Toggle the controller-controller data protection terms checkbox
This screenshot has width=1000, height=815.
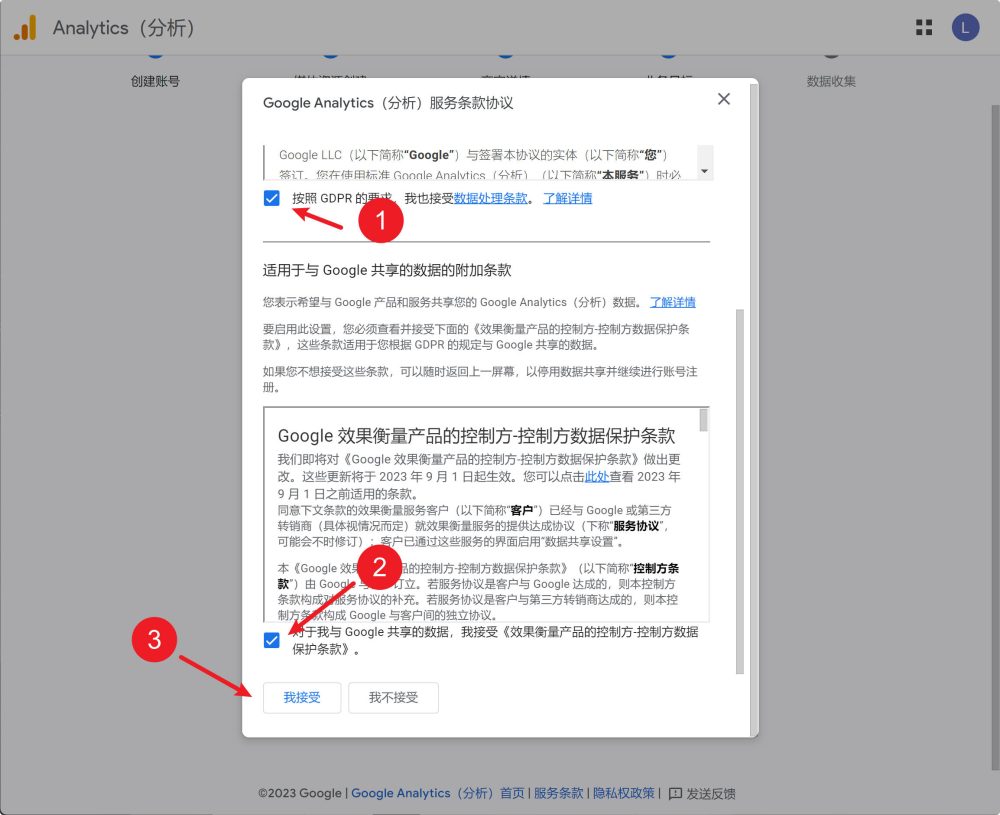272,640
